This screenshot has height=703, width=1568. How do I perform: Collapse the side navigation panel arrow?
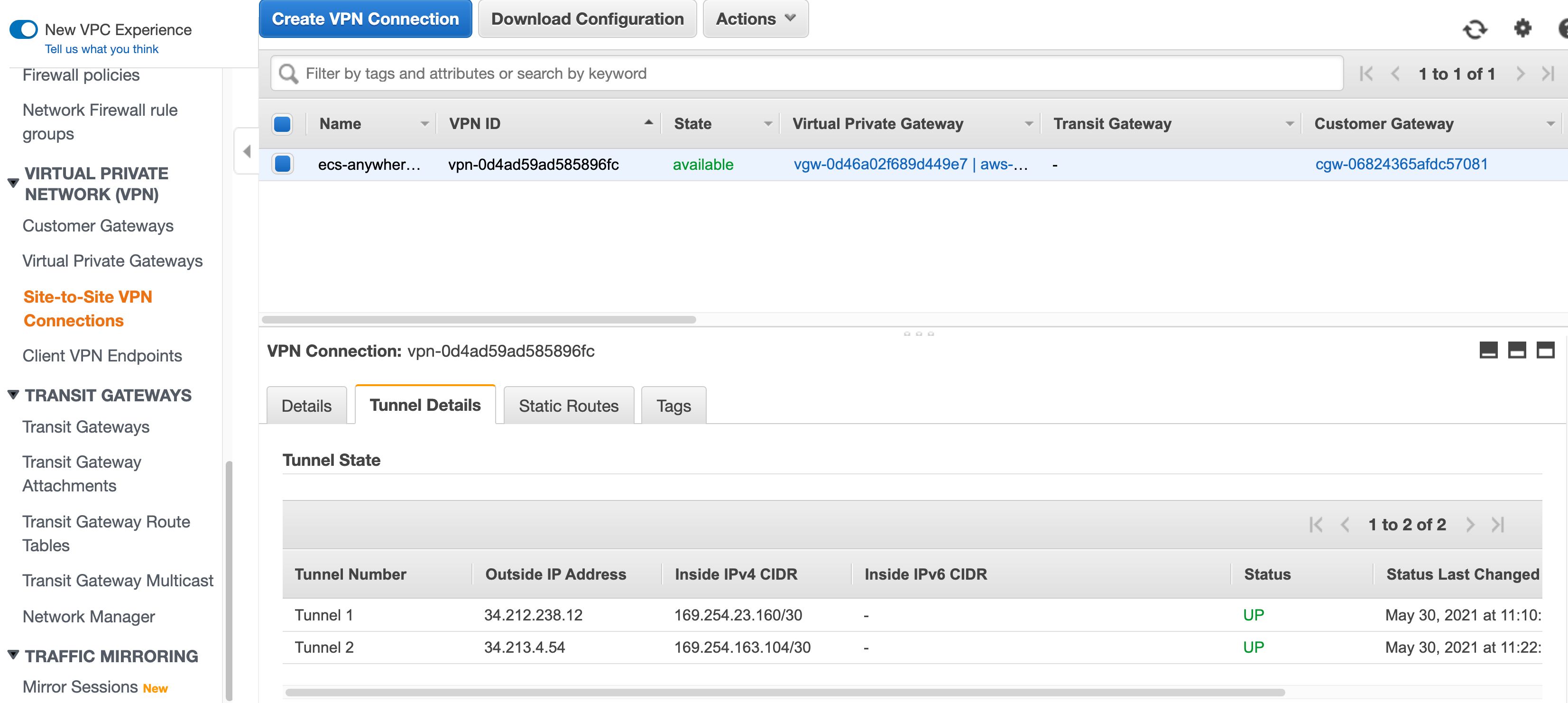(x=247, y=151)
